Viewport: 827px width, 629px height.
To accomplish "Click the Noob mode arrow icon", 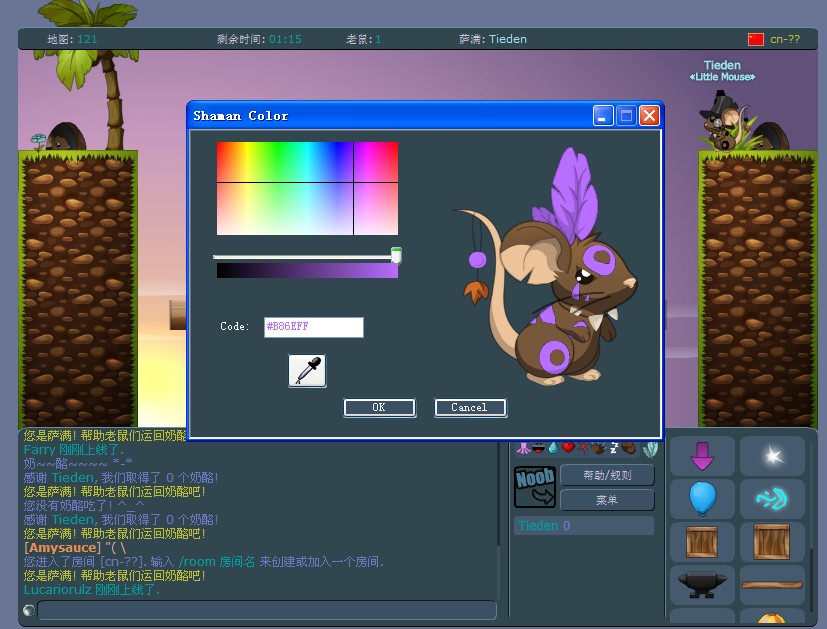I will [535, 487].
